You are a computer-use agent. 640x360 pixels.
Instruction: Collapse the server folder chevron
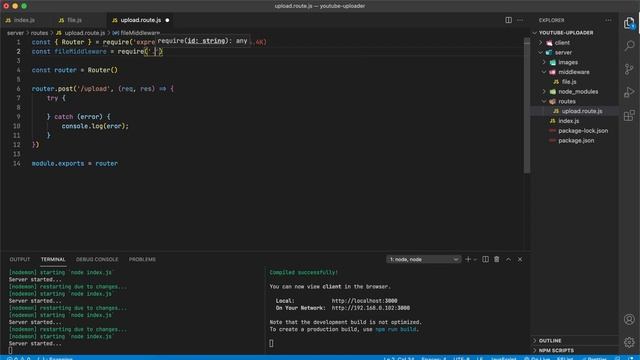click(540, 53)
